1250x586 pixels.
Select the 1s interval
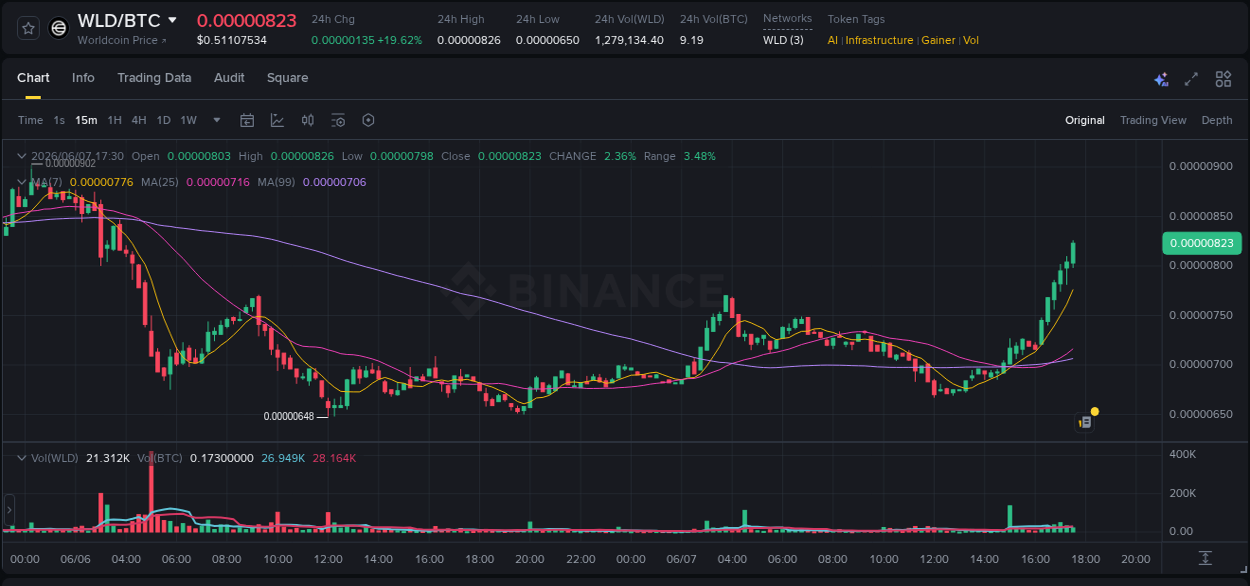[59, 120]
